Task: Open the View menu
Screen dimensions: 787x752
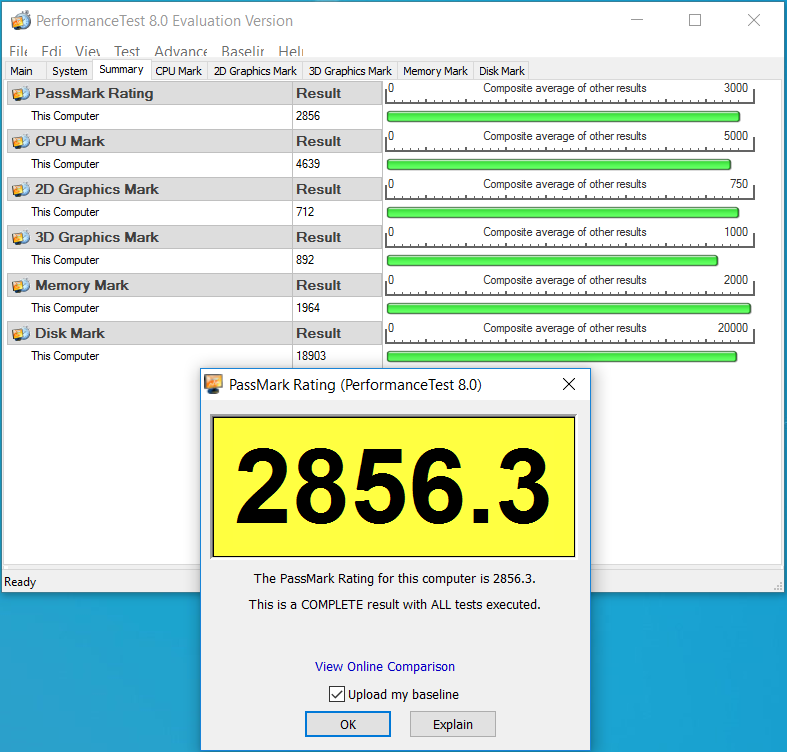Action: (x=87, y=51)
